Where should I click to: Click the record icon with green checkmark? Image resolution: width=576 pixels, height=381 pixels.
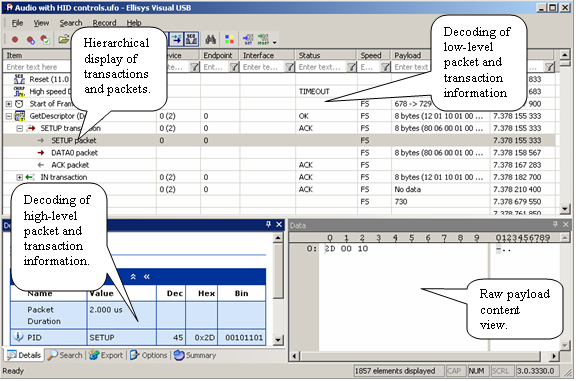pos(45,39)
